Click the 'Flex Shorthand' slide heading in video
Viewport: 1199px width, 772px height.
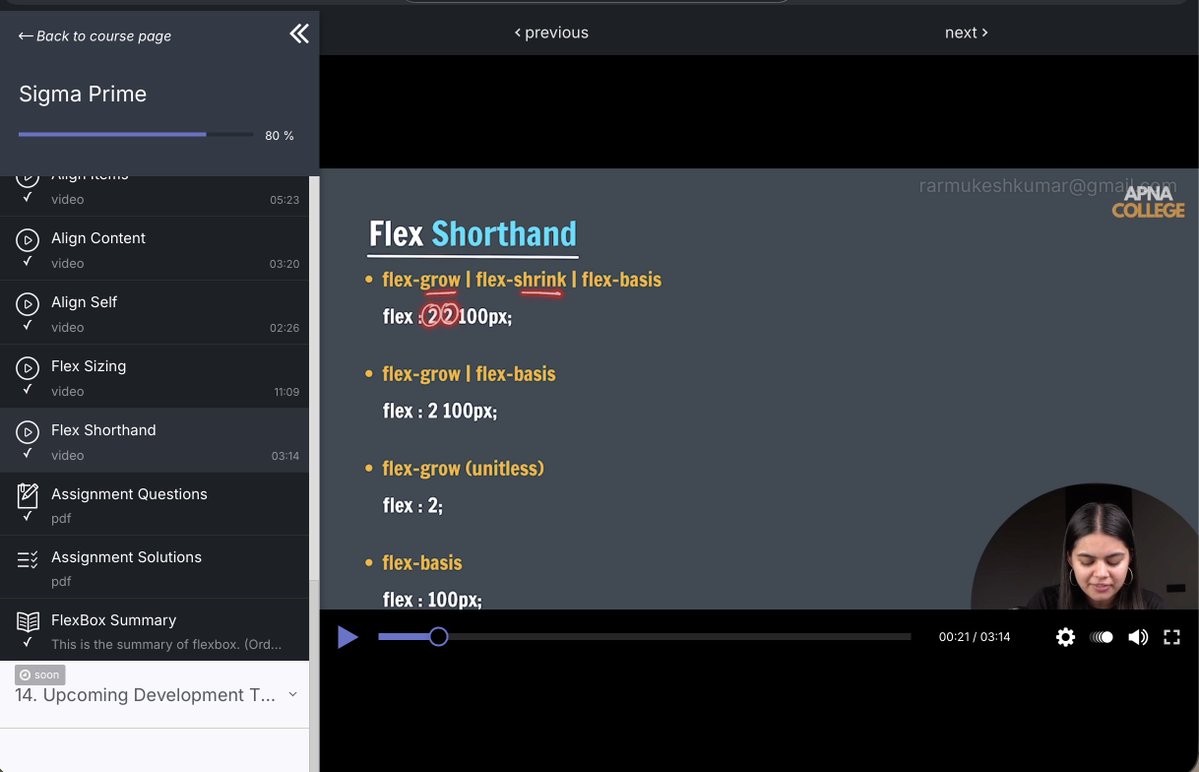pos(473,234)
